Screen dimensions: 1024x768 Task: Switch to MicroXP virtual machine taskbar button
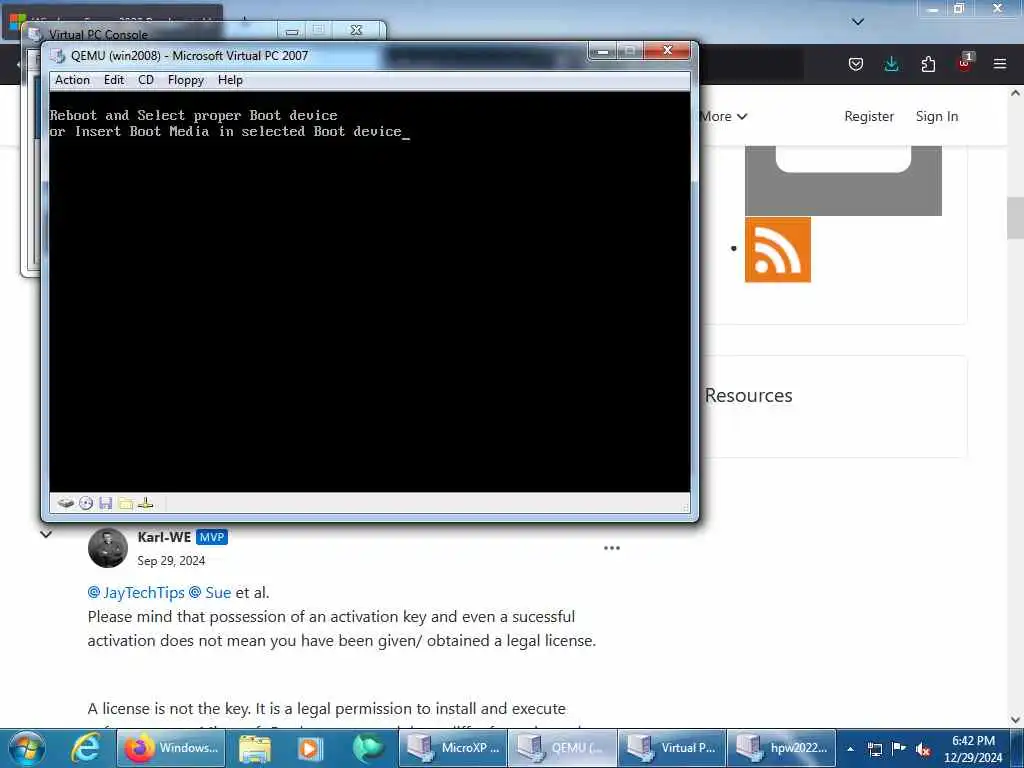click(453, 748)
